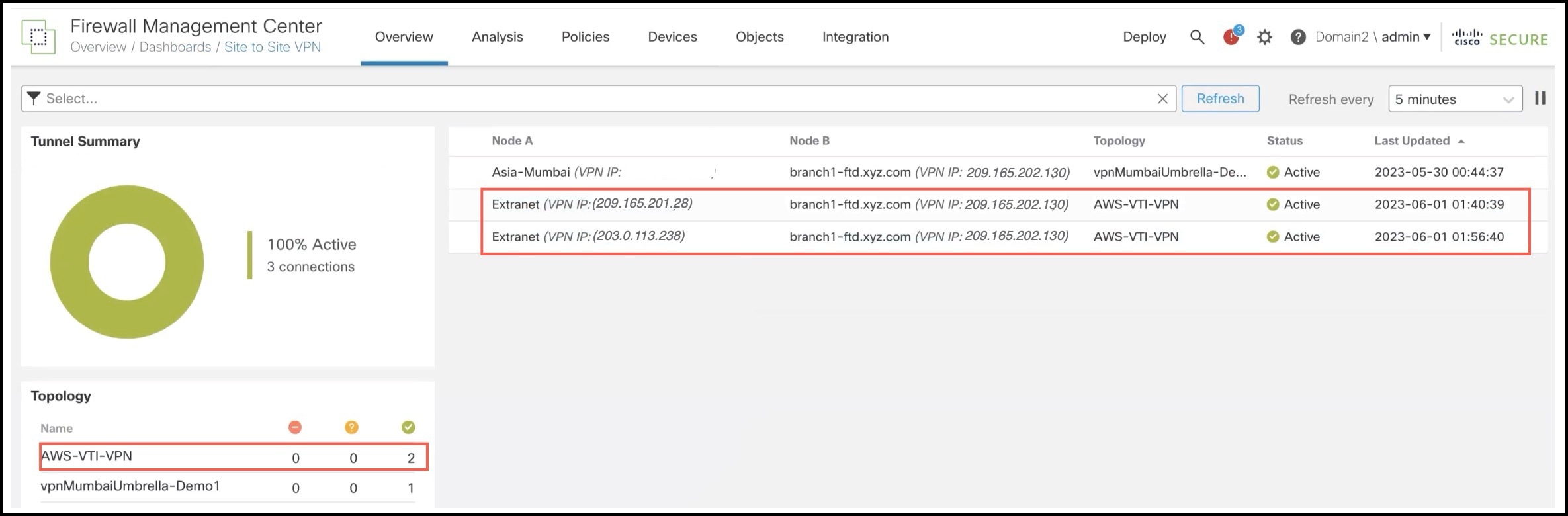Open the system settings gear icon
Viewport: 1568px width, 516px height.
[1264, 37]
